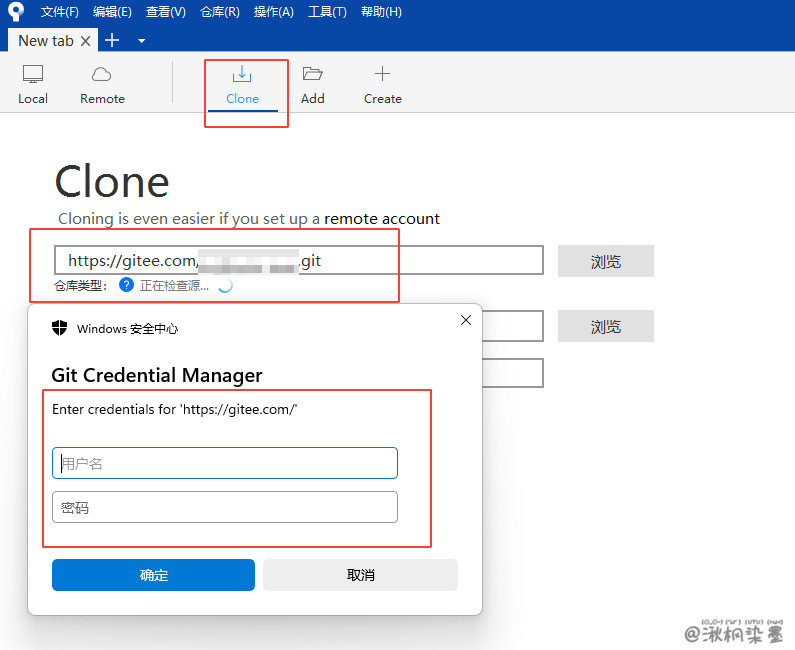Close the New tab tab

85,41
